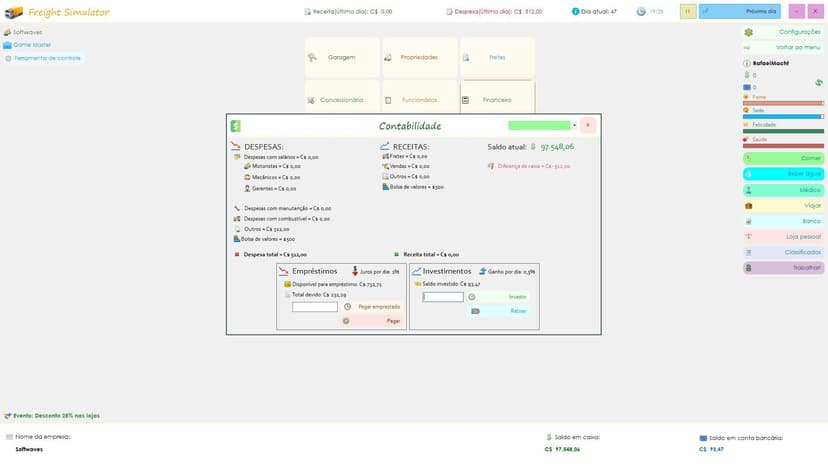Click the event discount notice at bottom

point(56,416)
